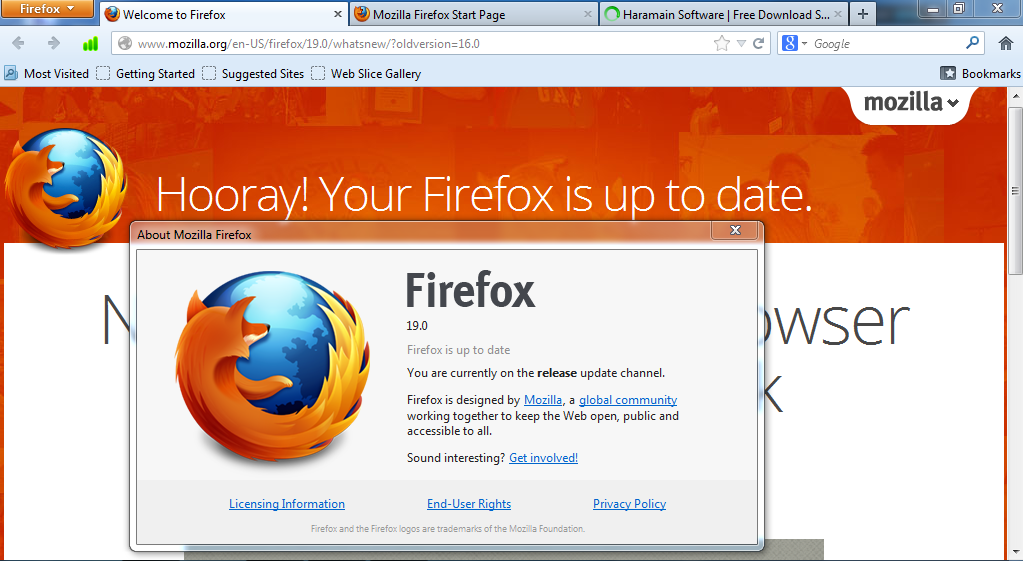Switch to Mozilla Firefox Start Page tab
This screenshot has width=1023, height=561.
tap(474, 14)
